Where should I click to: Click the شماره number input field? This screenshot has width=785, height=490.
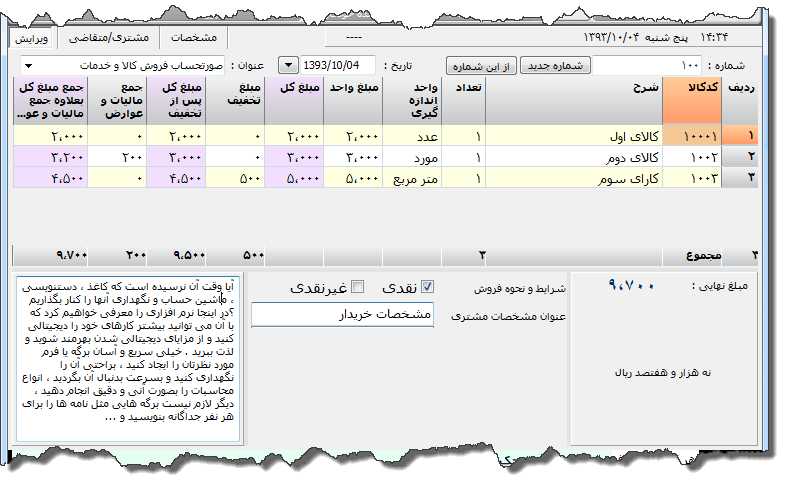click(650, 66)
